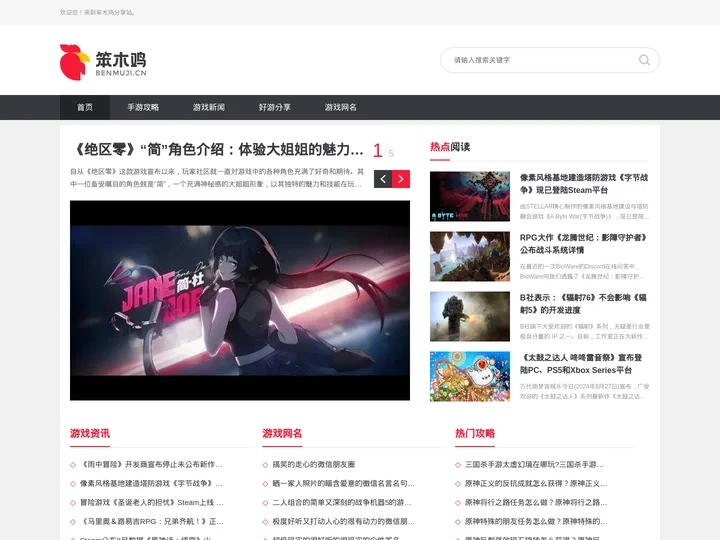
Task: Click the 太鼓之达人 article description text
Action: click(x=584, y=391)
